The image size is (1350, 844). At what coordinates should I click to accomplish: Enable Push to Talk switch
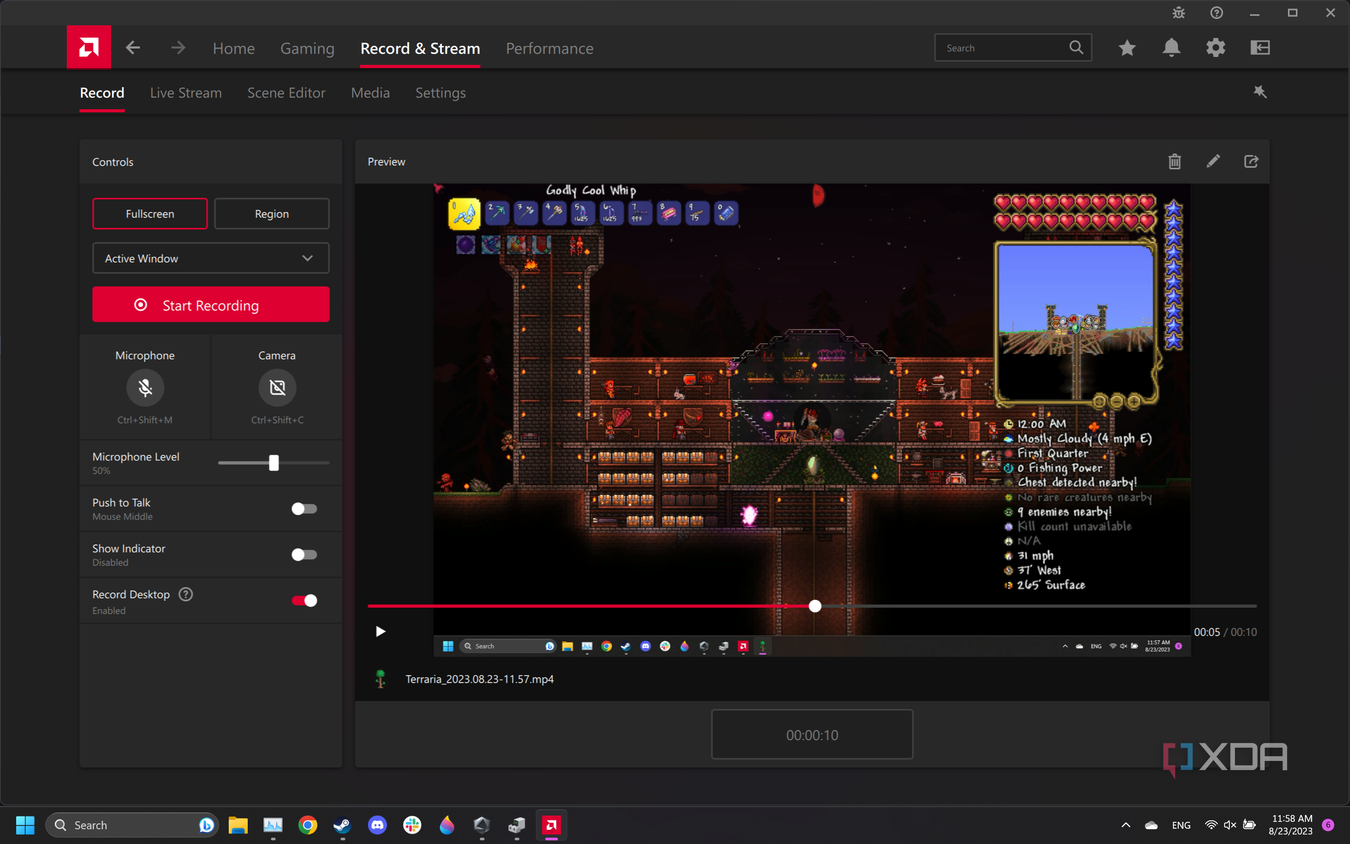pyautogui.click(x=304, y=509)
